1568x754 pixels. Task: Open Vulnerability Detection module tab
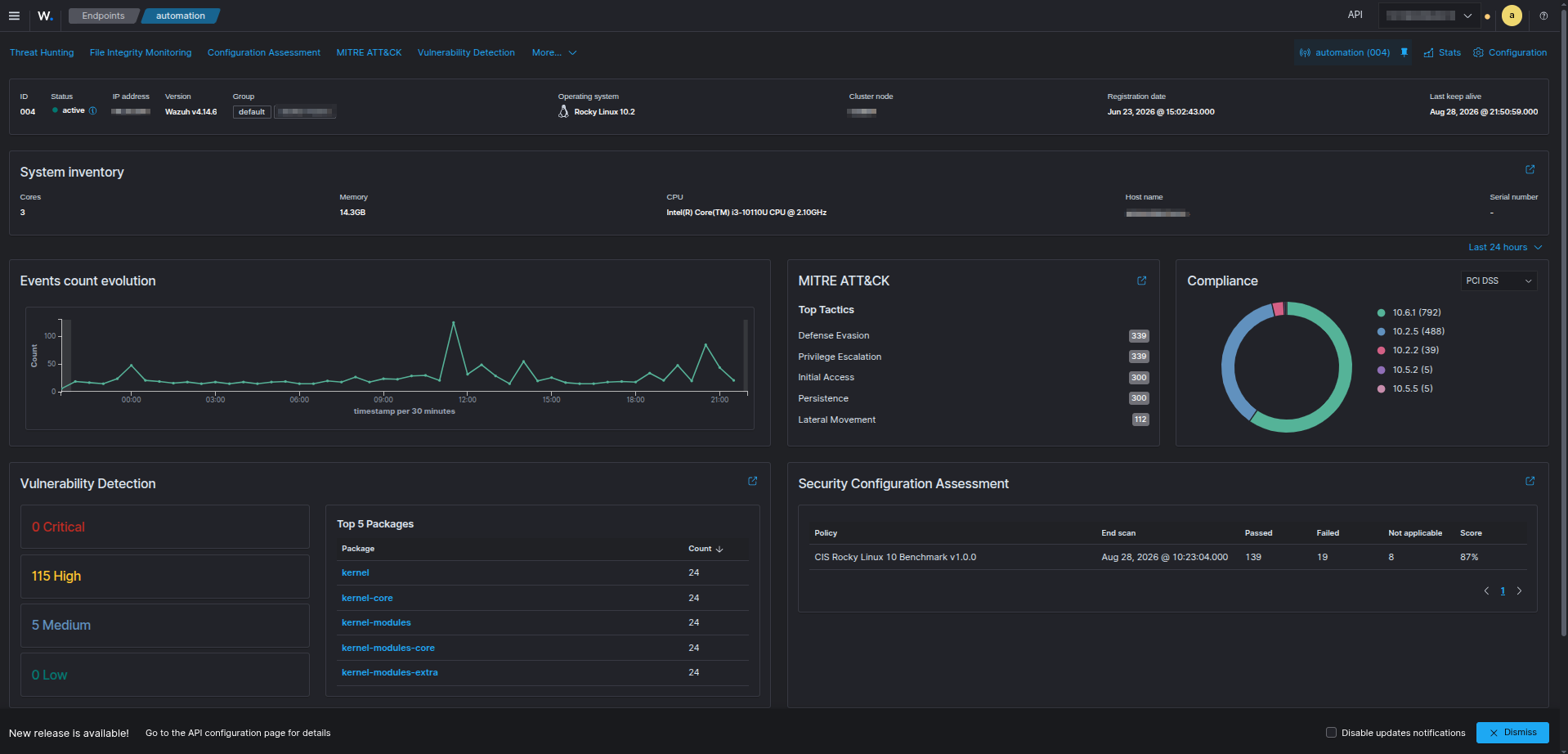pos(466,52)
